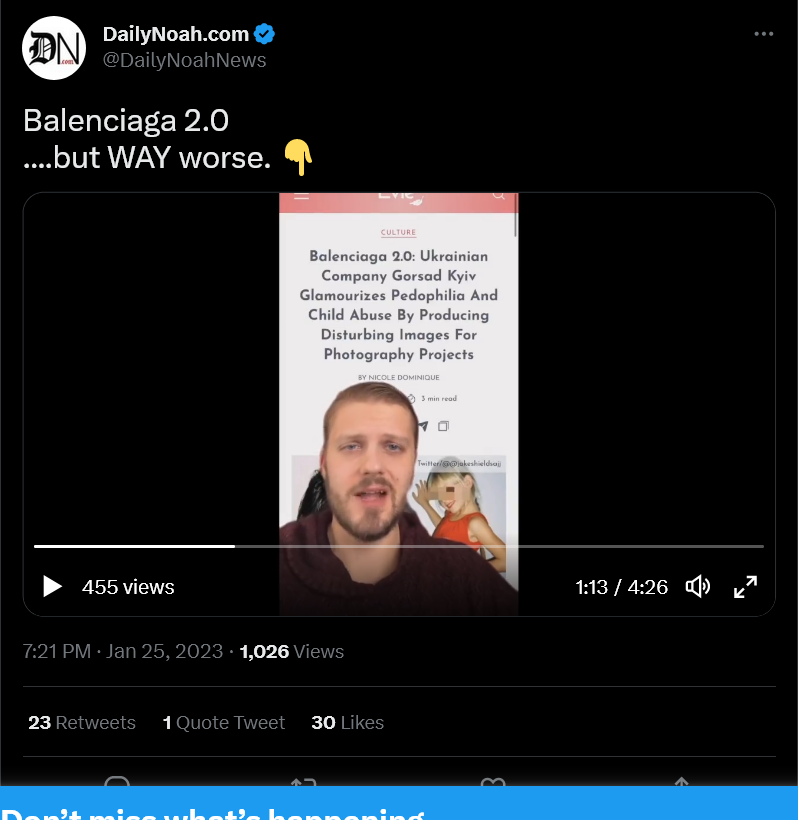This screenshot has height=822, width=798.
Task: Like the tweet with the heart icon
Action: click(x=493, y=782)
